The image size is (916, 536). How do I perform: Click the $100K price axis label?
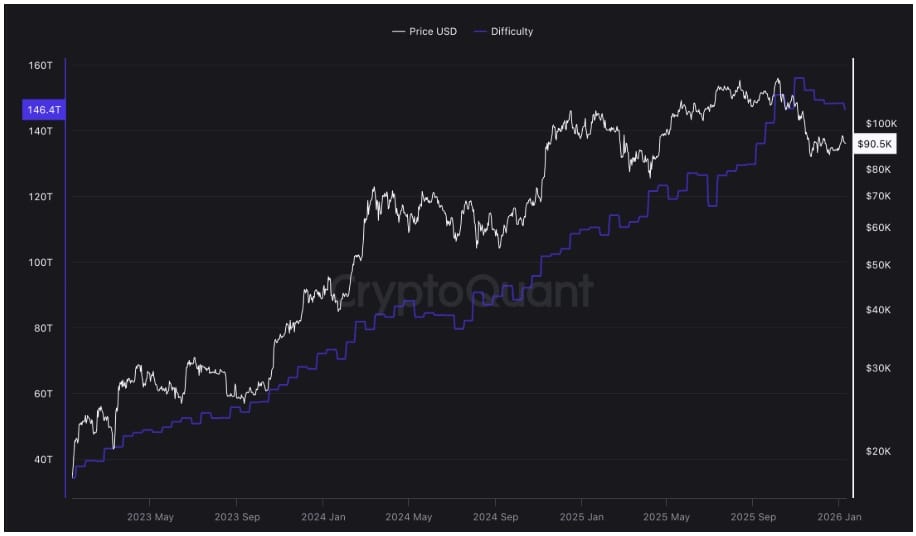(881, 124)
